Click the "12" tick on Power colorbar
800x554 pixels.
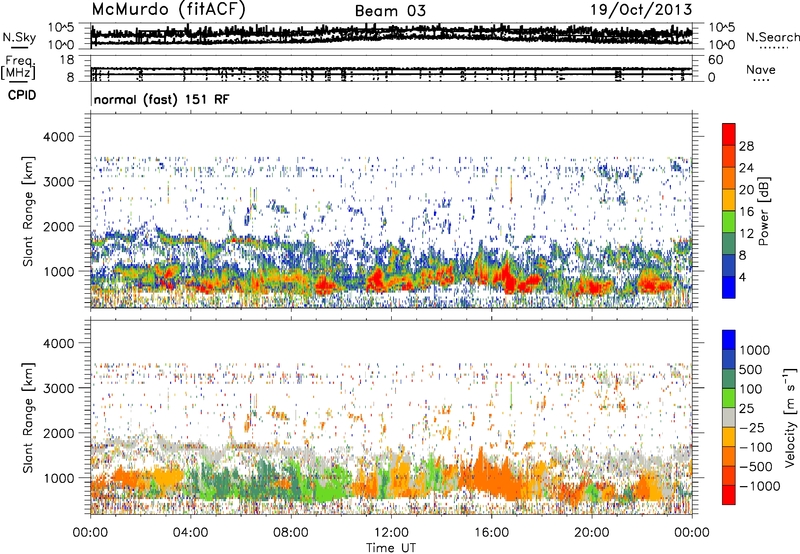(746, 234)
